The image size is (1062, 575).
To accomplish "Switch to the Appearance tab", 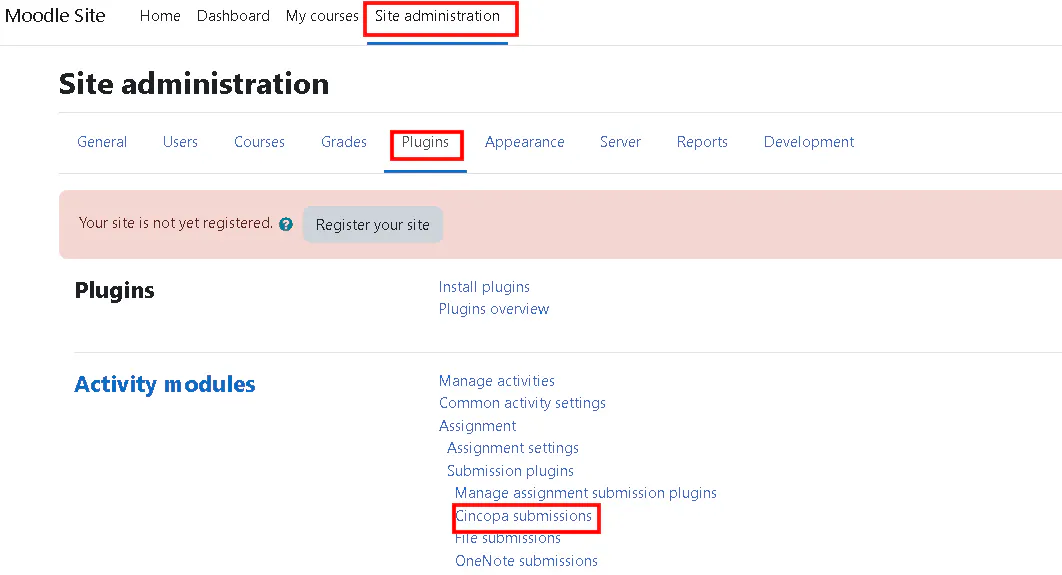I will (525, 142).
